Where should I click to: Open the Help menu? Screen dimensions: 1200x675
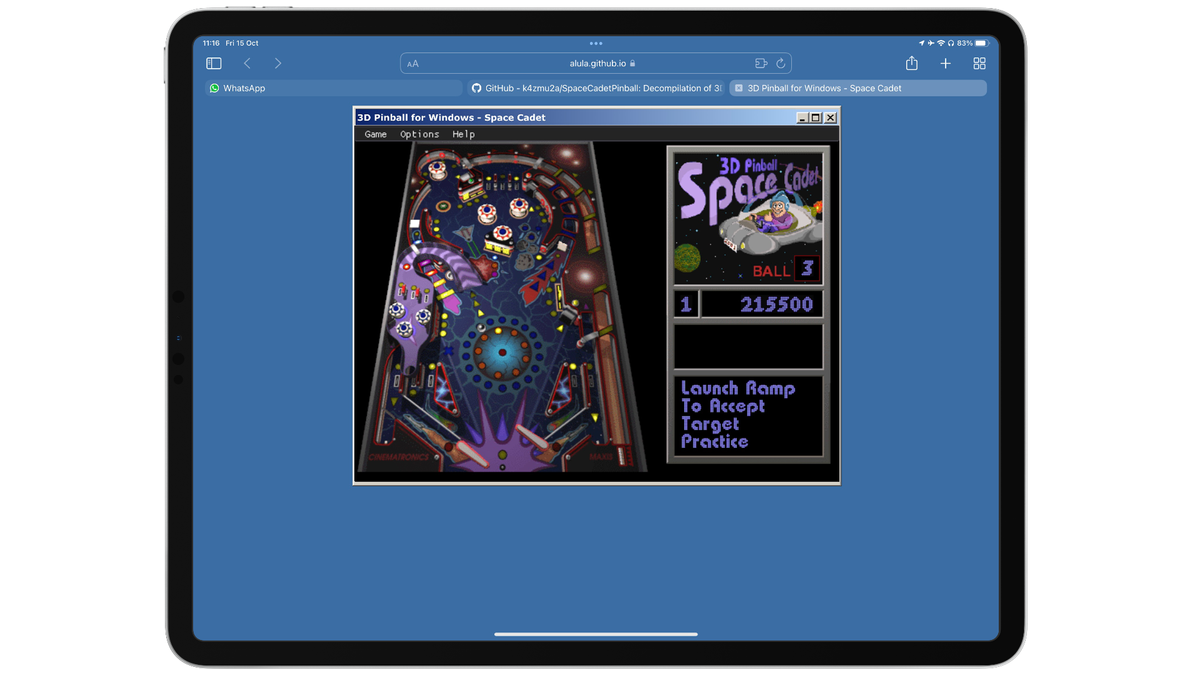point(463,133)
